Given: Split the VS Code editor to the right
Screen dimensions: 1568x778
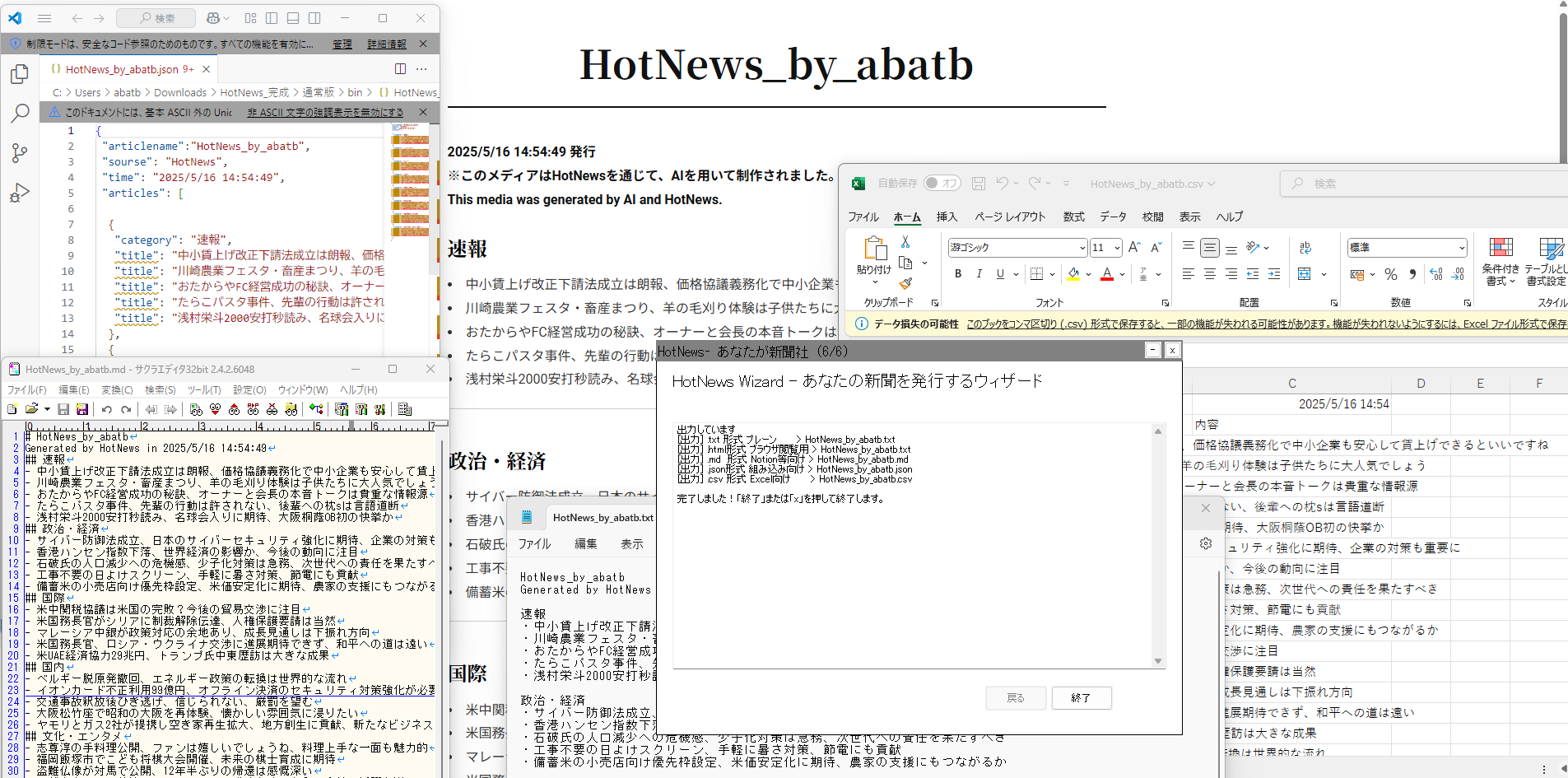Looking at the screenshot, I should (400, 69).
